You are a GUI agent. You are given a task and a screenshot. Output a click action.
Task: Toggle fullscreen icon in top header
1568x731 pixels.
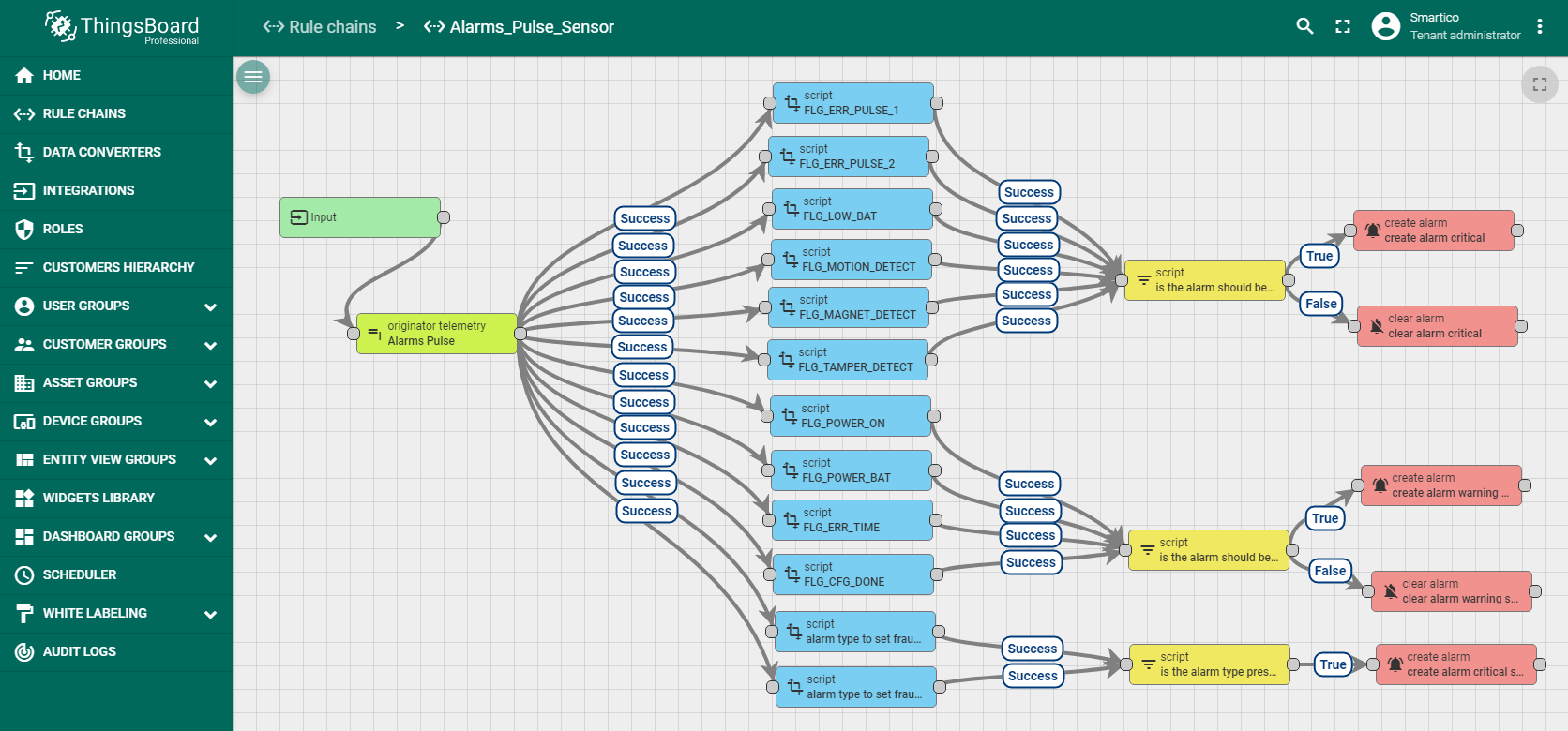(x=1343, y=26)
